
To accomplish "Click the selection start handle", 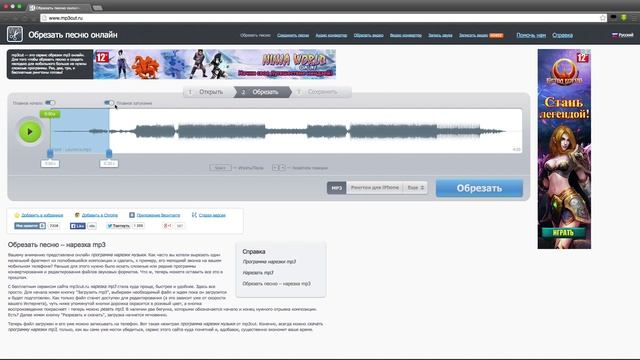I will (x=50, y=153).
